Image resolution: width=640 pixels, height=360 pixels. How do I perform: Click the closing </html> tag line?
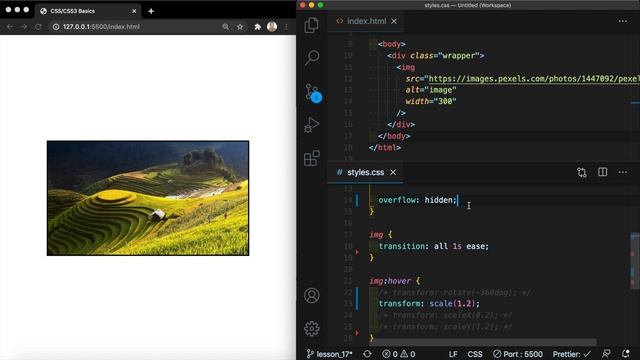coord(385,147)
